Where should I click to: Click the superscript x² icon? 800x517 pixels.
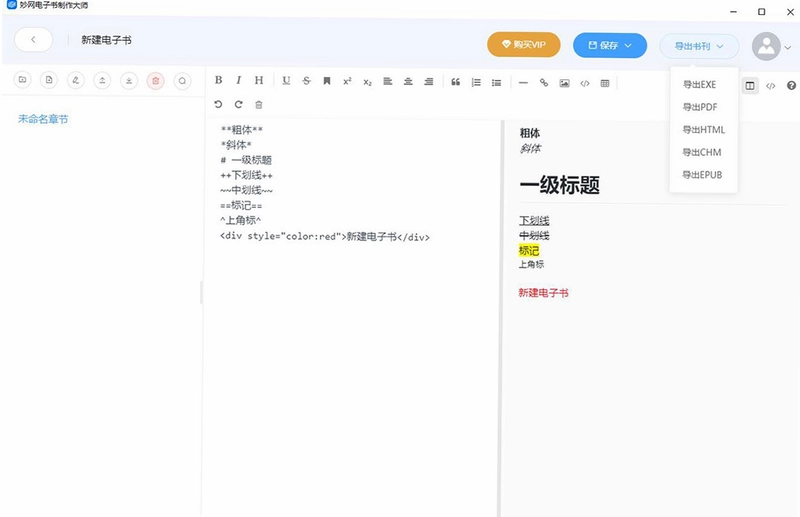click(347, 81)
